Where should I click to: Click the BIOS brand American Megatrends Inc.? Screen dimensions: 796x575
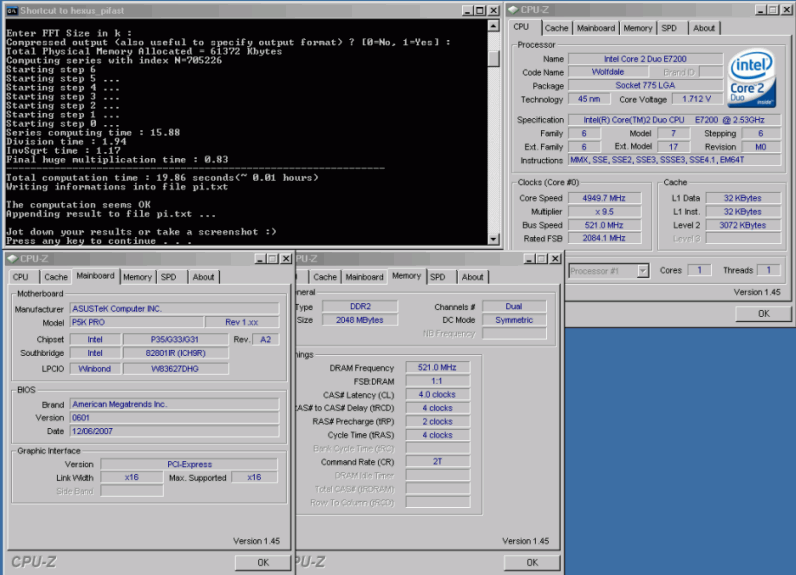174,404
